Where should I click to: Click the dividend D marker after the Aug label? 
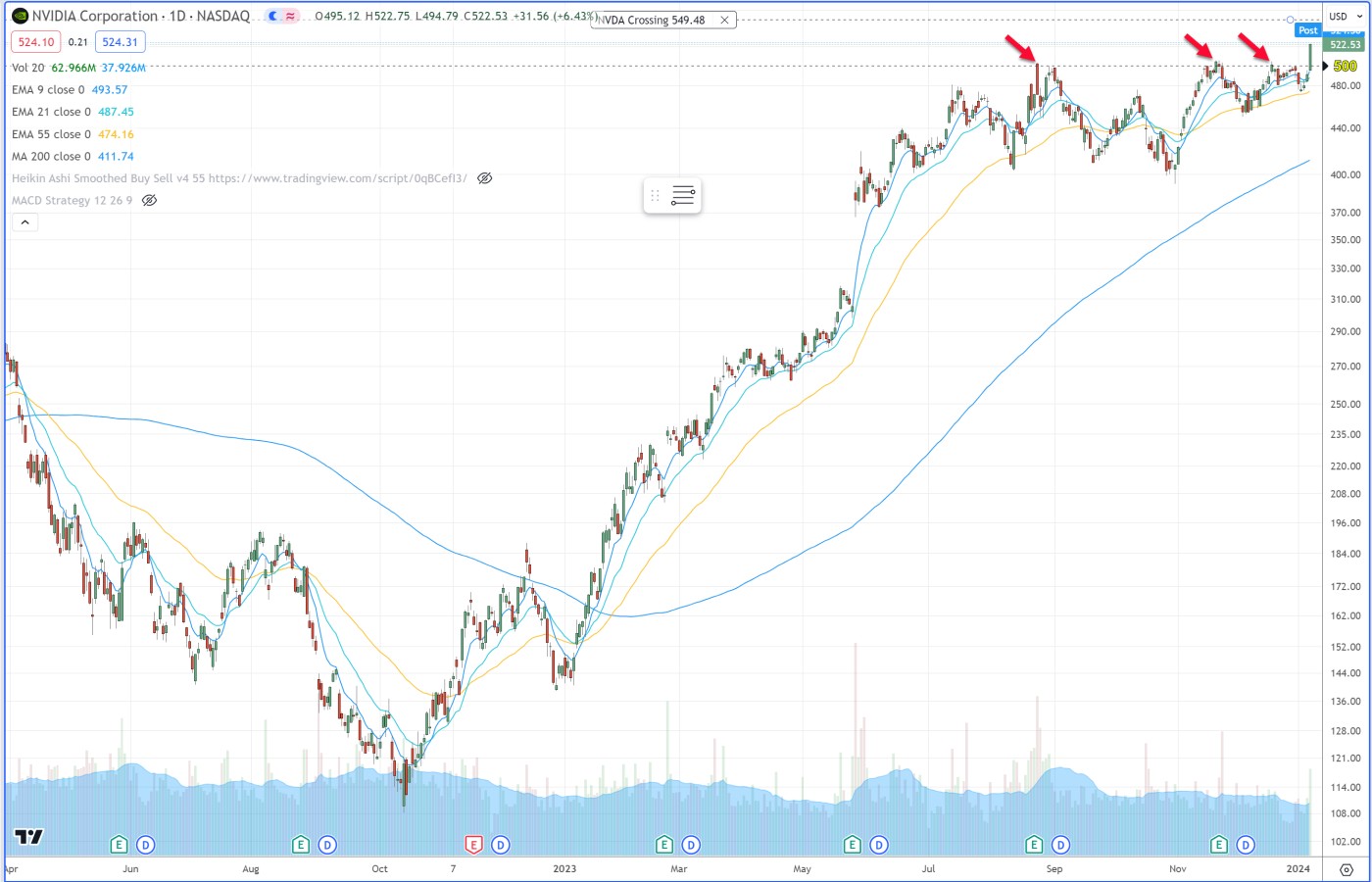327,844
